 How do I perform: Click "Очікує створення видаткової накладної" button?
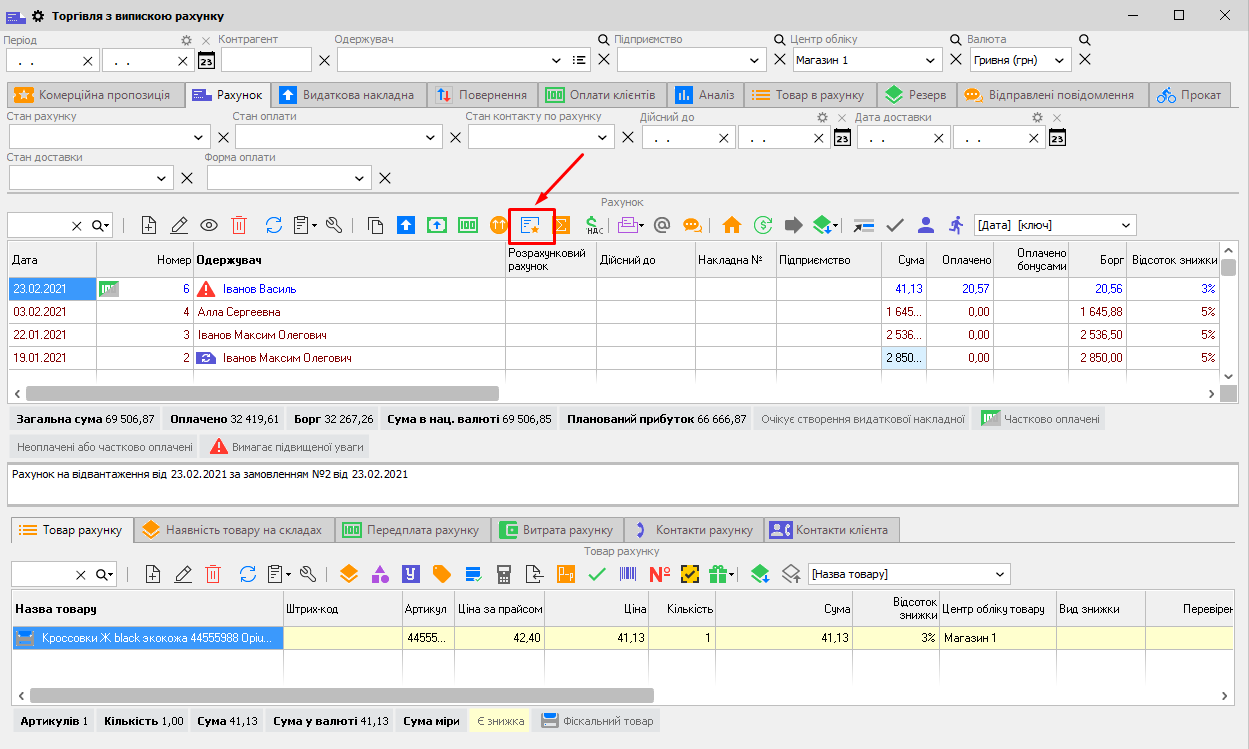(862, 419)
